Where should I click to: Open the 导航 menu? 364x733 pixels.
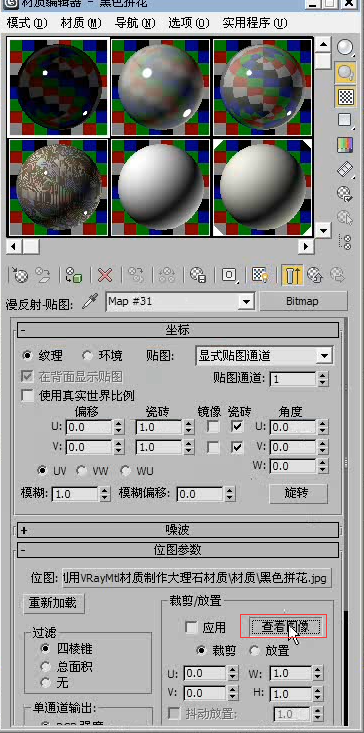(135, 22)
